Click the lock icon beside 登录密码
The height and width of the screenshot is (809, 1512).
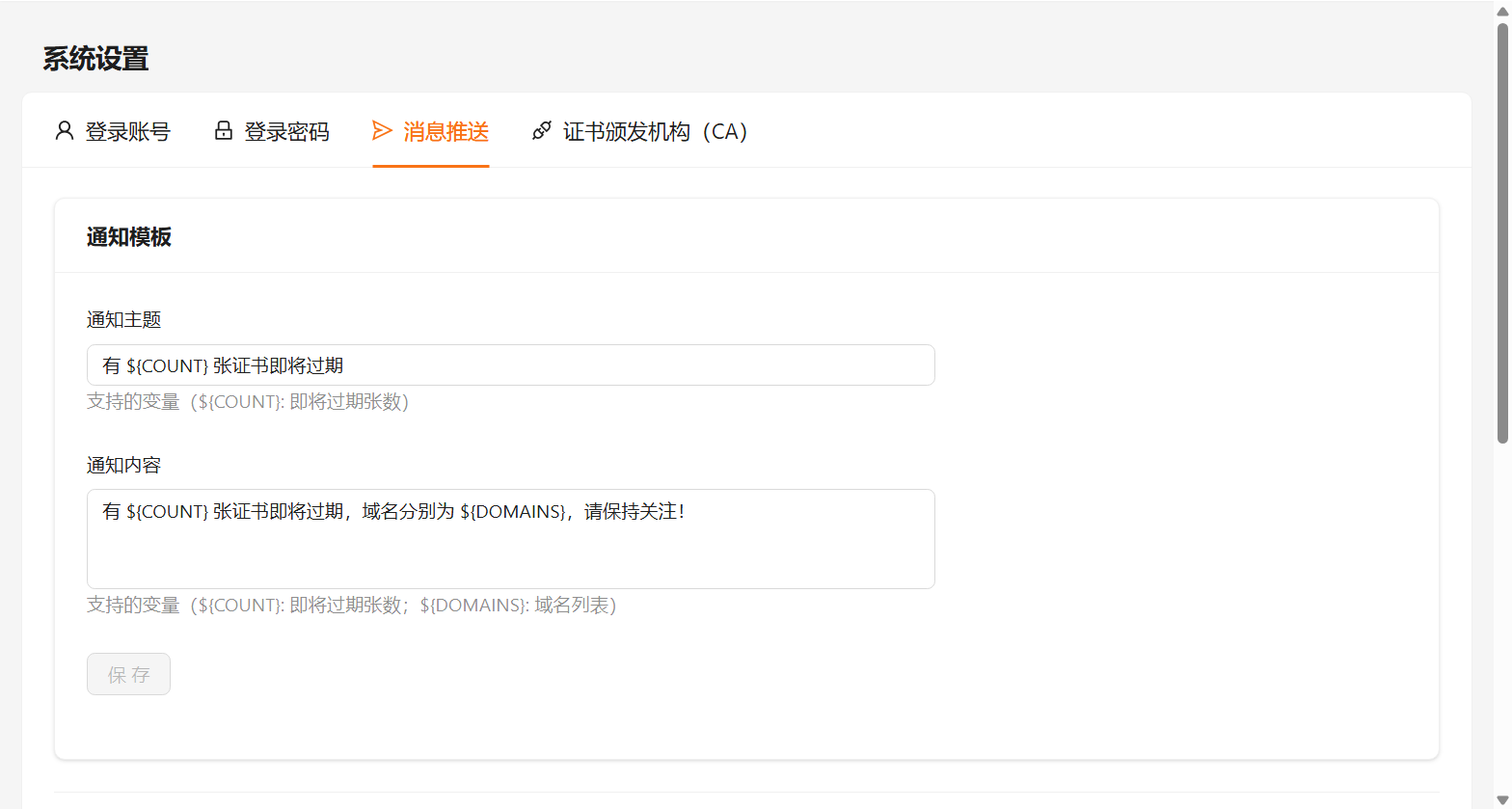click(x=224, y=131)
